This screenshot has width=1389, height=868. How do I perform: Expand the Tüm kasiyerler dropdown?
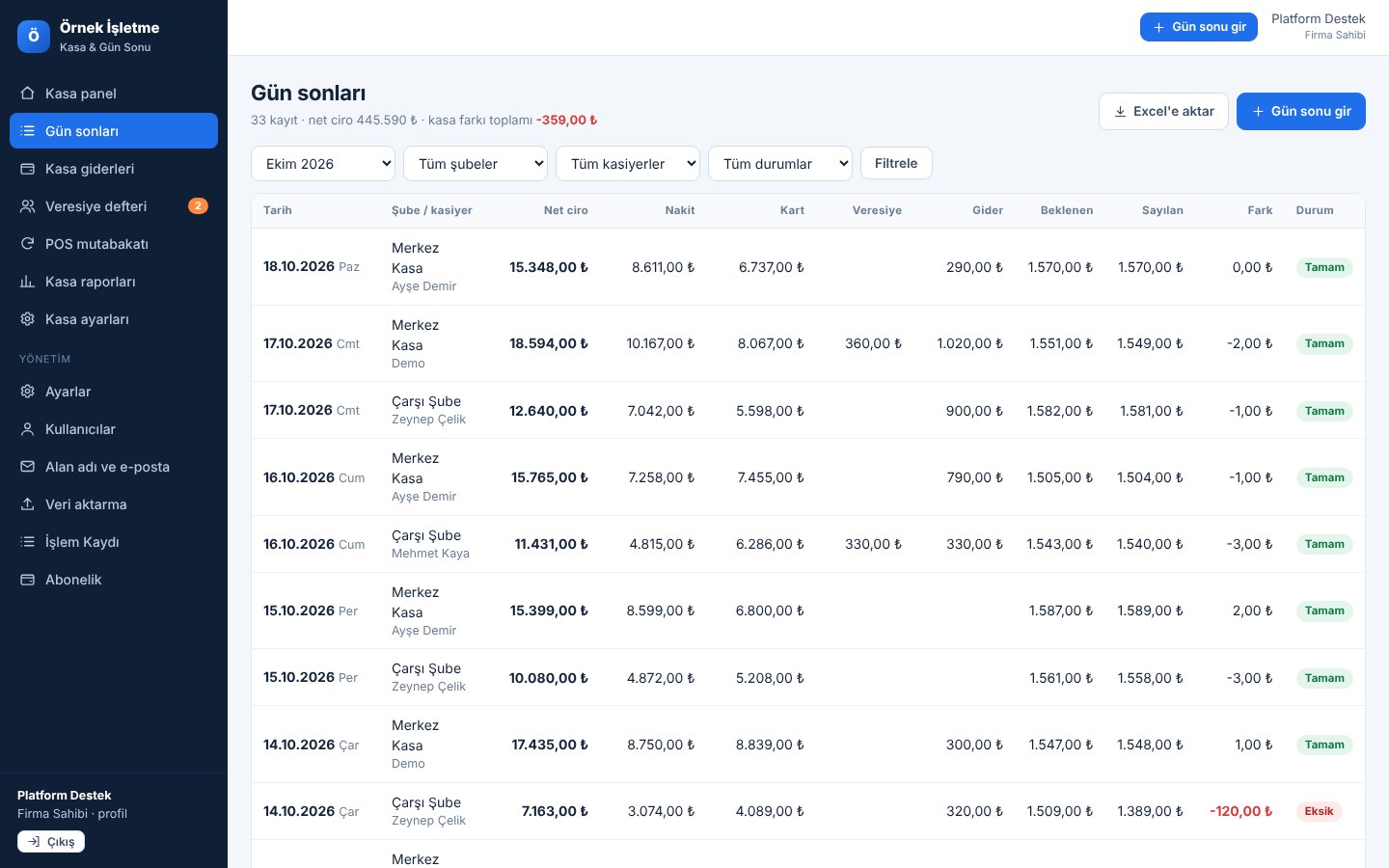(628, 164)
